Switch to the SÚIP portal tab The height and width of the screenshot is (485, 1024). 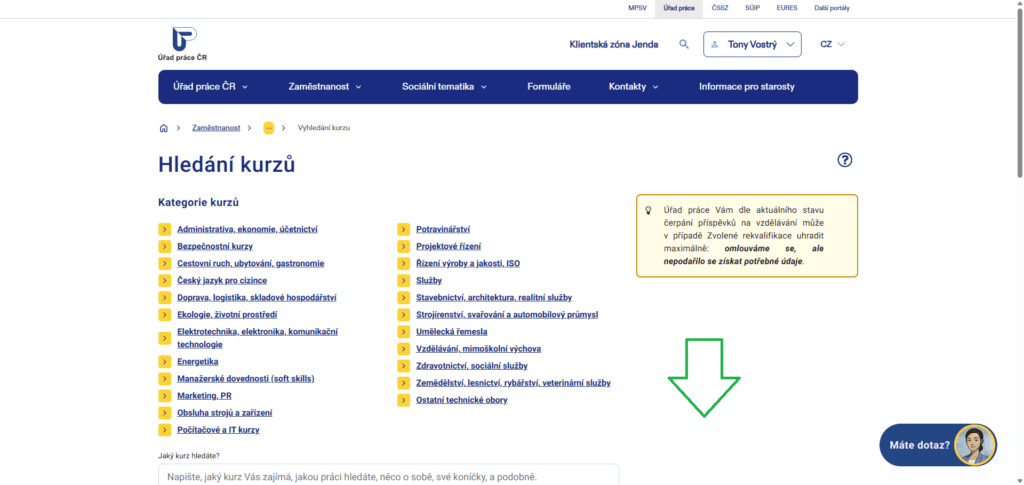752,8
